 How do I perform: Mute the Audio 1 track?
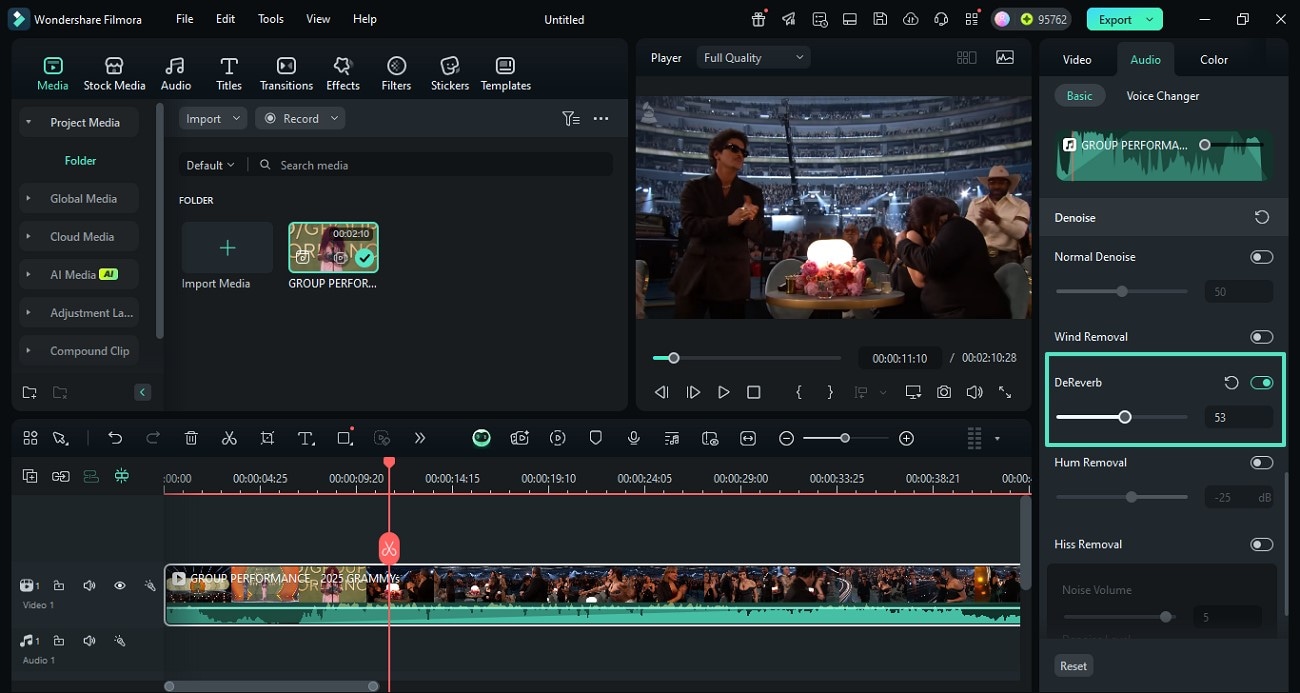(x=89, y=640)
